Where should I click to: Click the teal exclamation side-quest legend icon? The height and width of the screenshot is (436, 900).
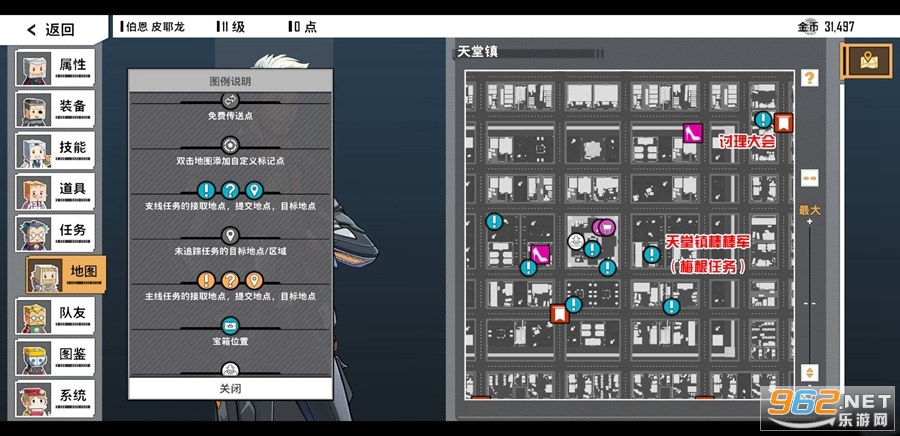[207, 190]
